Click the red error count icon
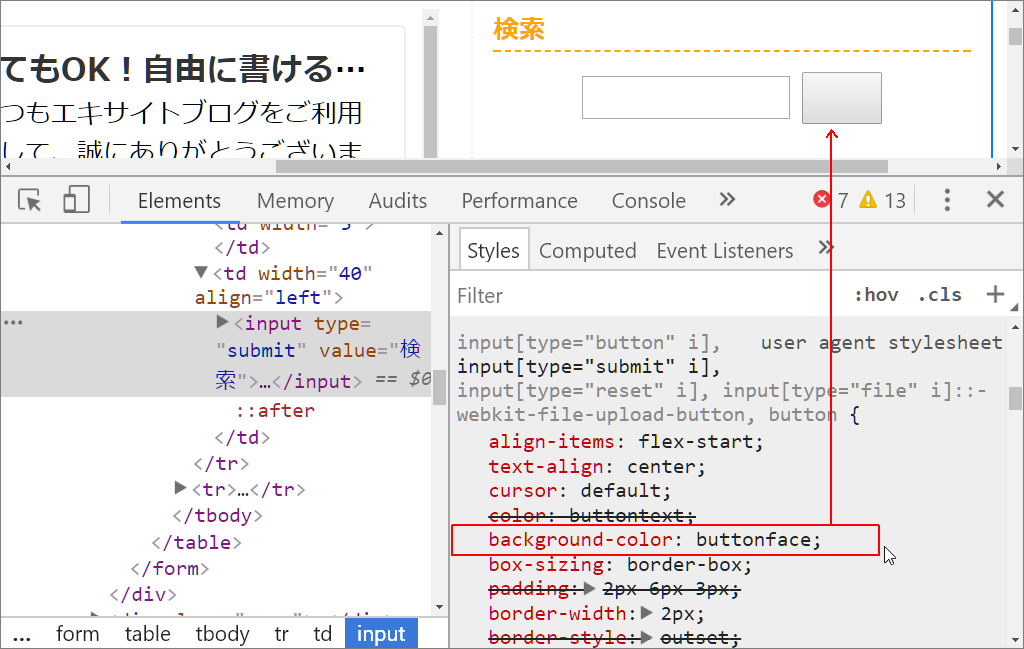 tap(822, 199)
